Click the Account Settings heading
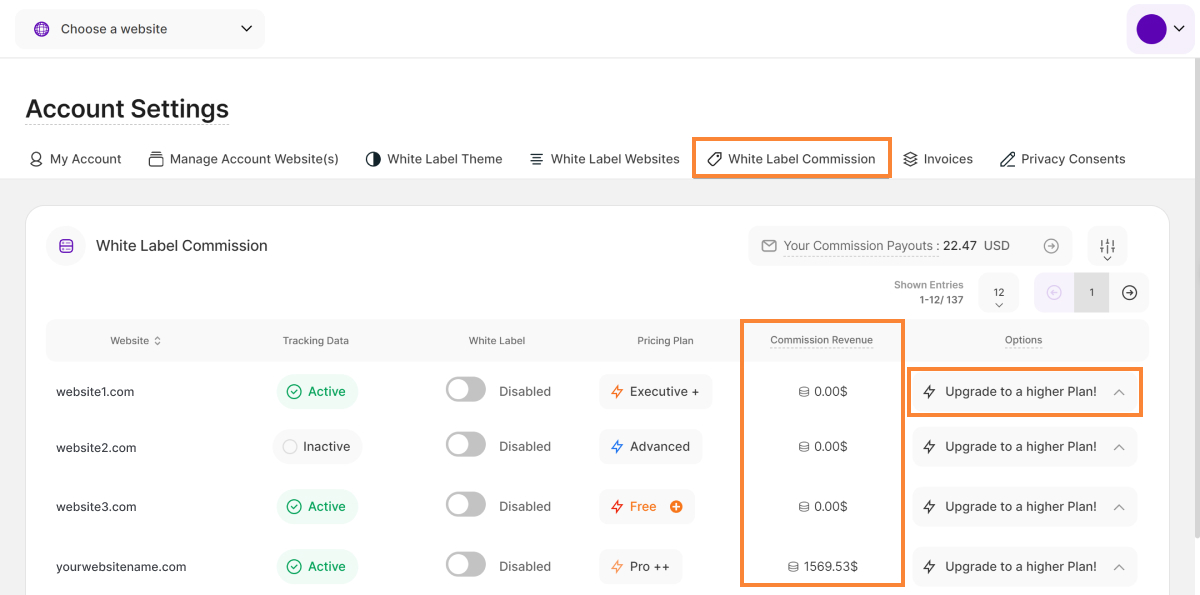This screenshot has height=595, width=1200. coord(127,109)
